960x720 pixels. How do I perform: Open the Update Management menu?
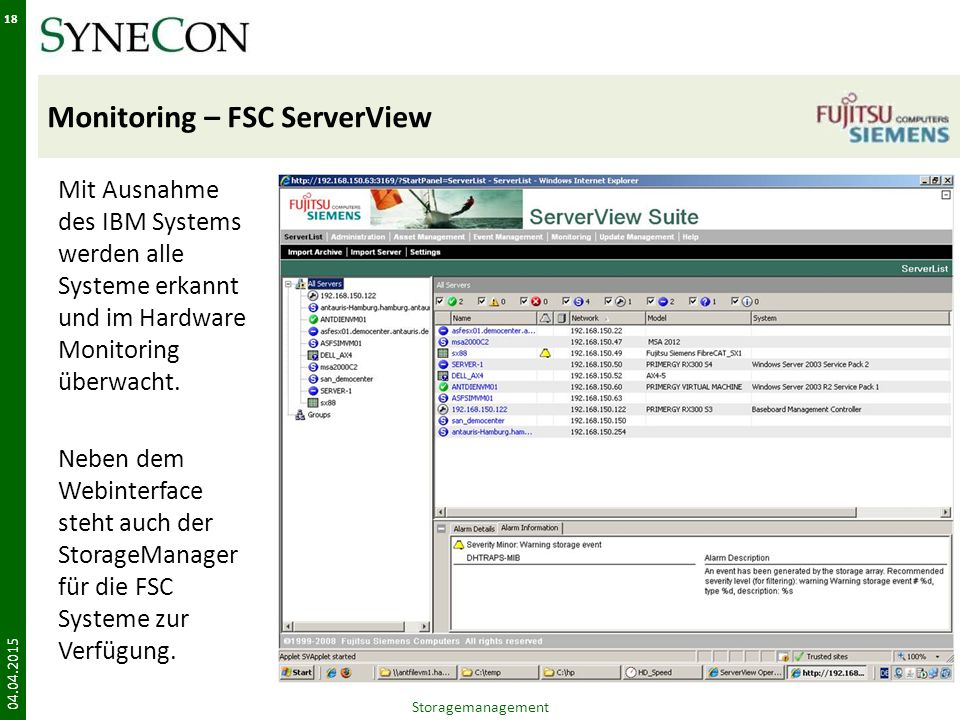point(637,237)
